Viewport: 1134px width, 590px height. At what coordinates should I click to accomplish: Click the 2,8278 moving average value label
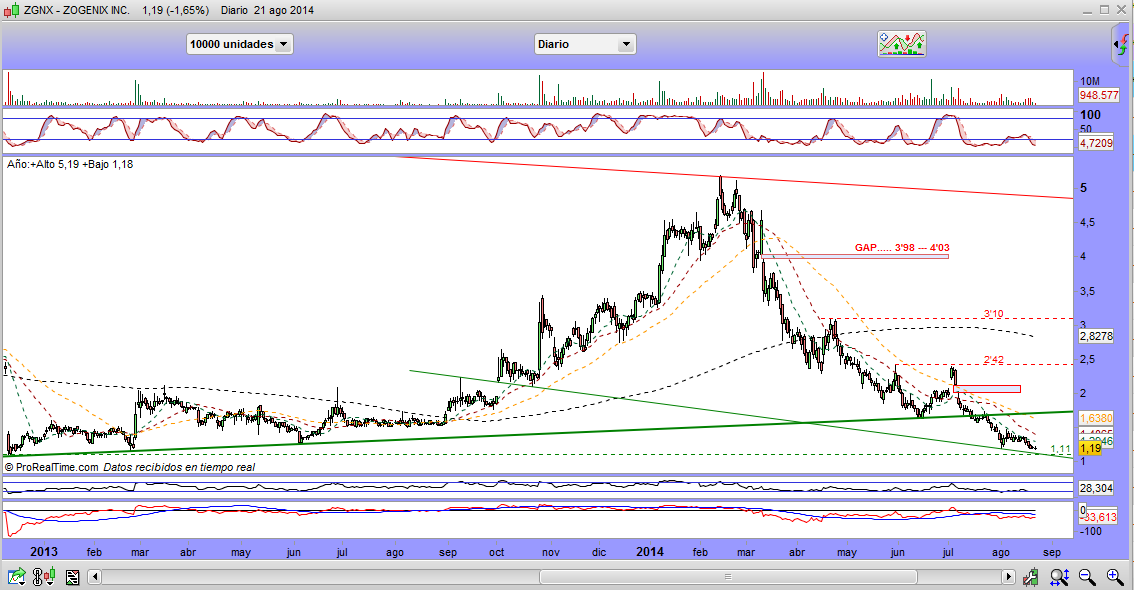pos(1096,336)
